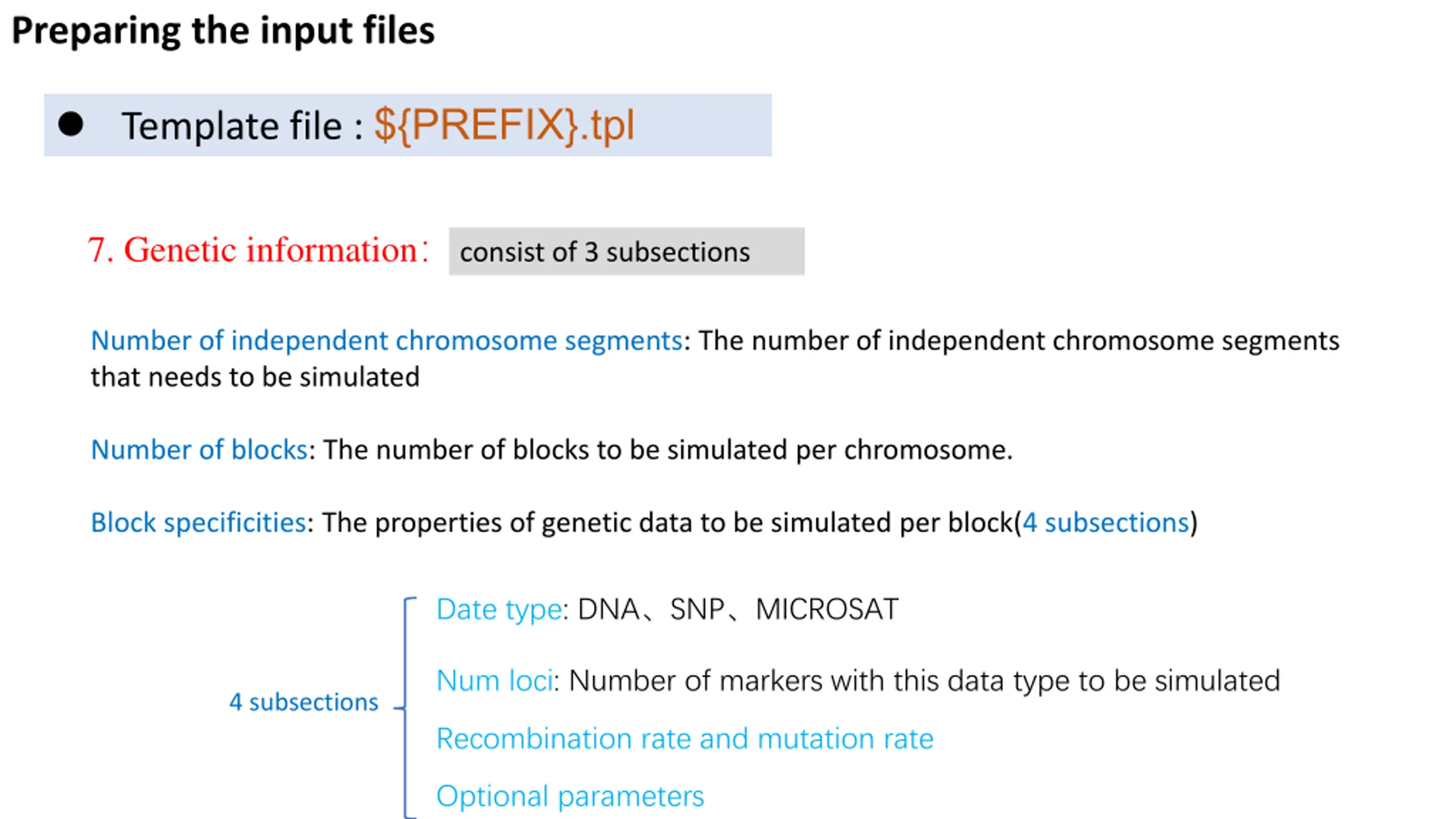
Task: Click the 'Optional parameters' text
Action: point(570,796)
